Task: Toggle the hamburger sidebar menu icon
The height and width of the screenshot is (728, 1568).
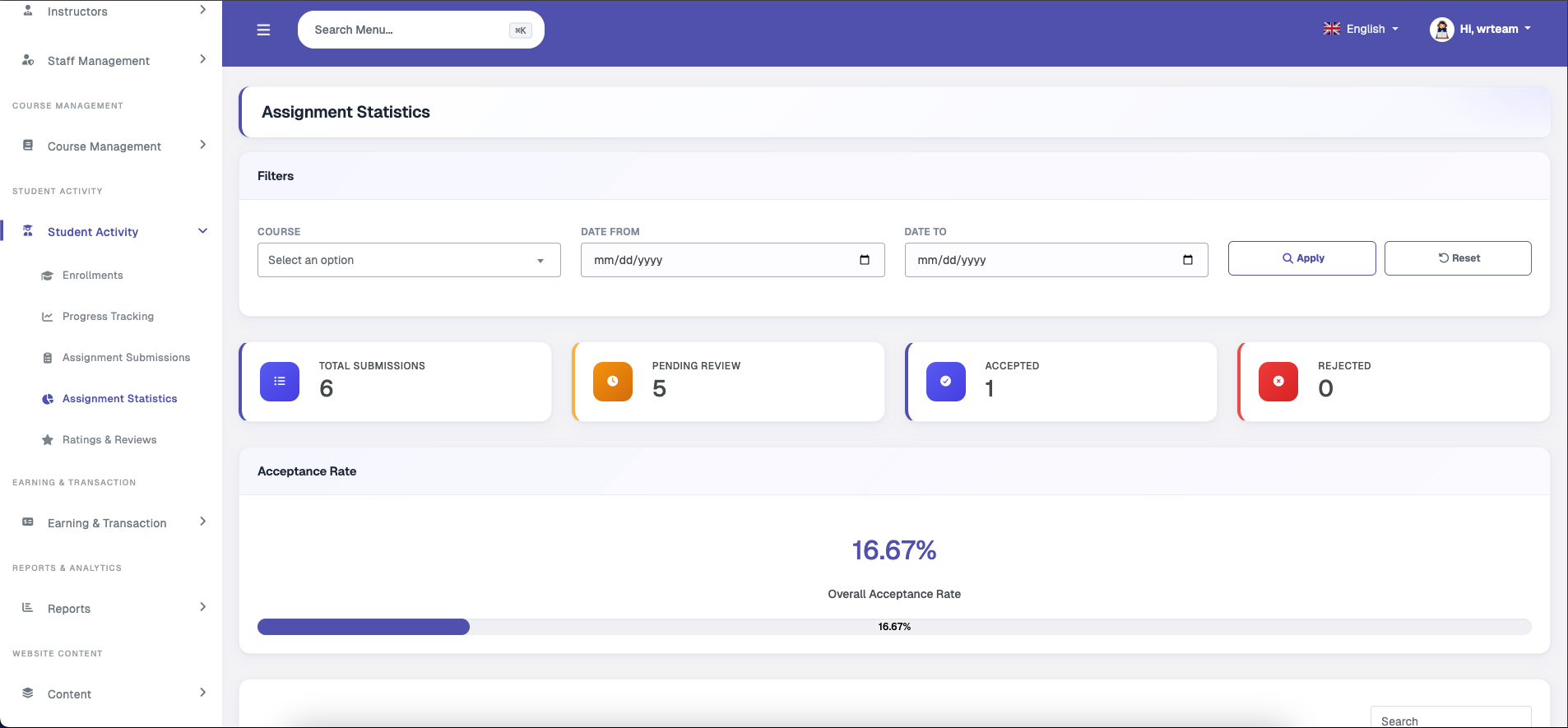Action: 263,30
